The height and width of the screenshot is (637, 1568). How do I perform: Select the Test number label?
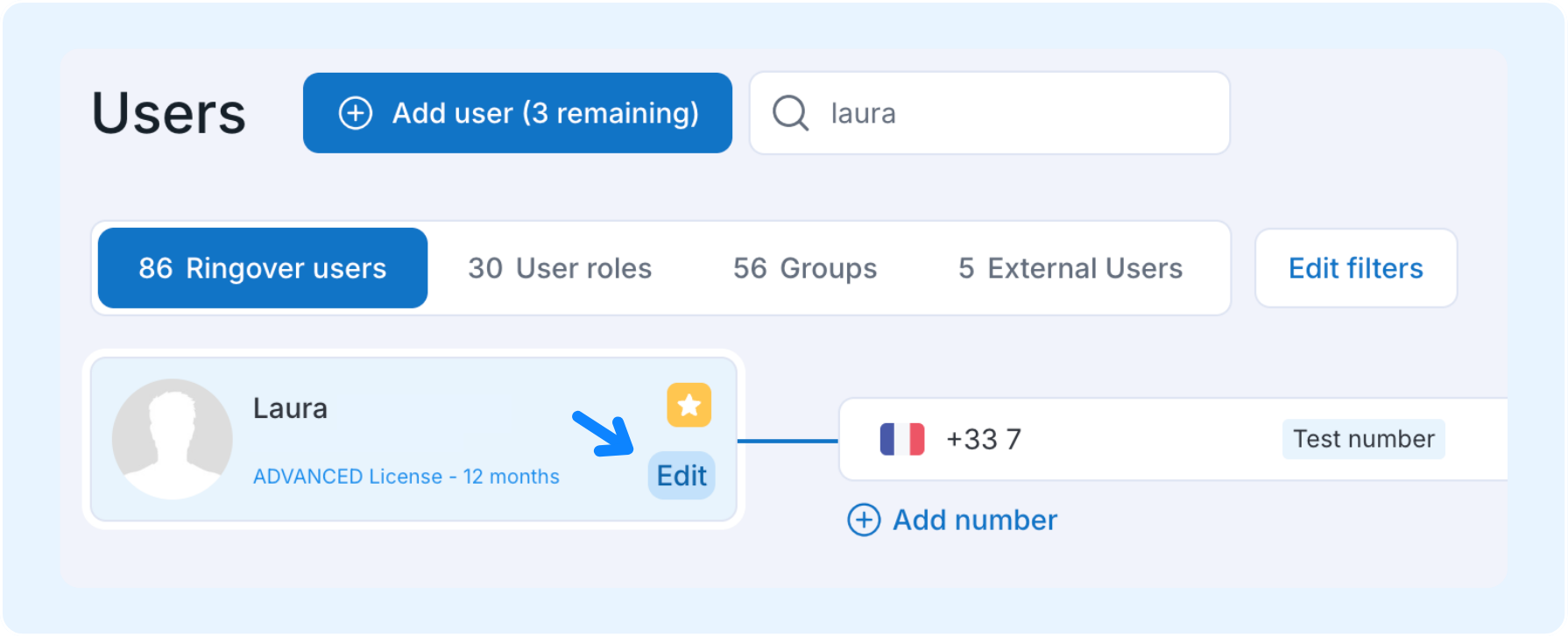click(x=1363, y=439)
